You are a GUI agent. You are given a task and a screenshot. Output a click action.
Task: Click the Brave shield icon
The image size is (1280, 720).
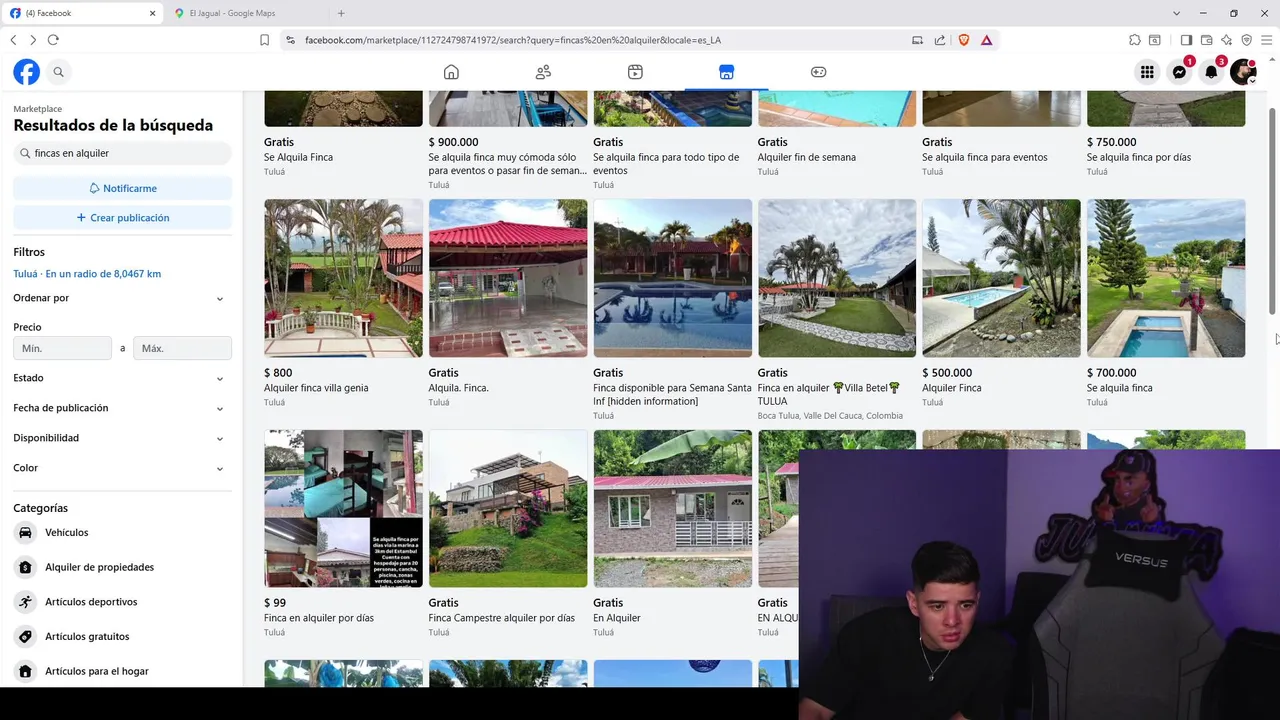tap(964, 40)
